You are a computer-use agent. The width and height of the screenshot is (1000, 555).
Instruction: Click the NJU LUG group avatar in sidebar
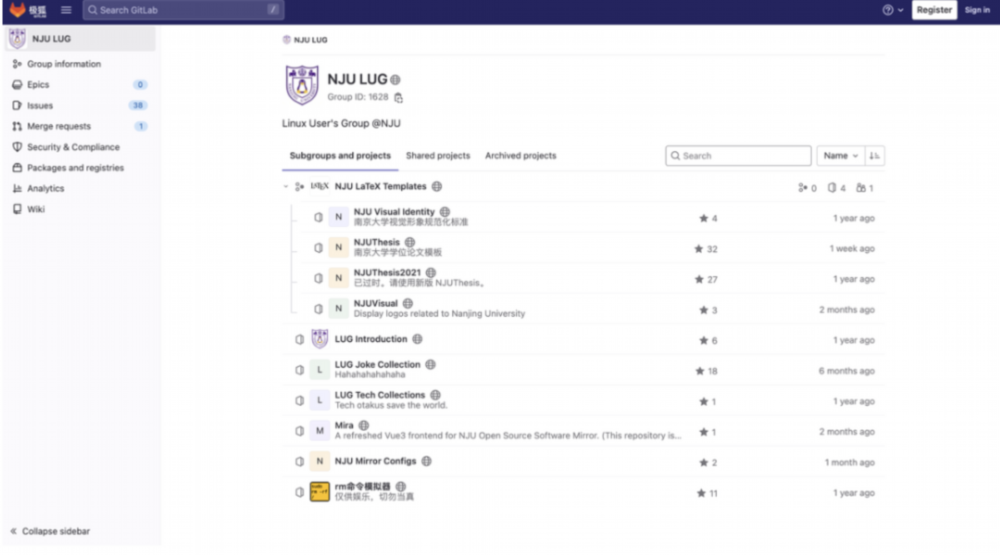(x=17, y=39)
